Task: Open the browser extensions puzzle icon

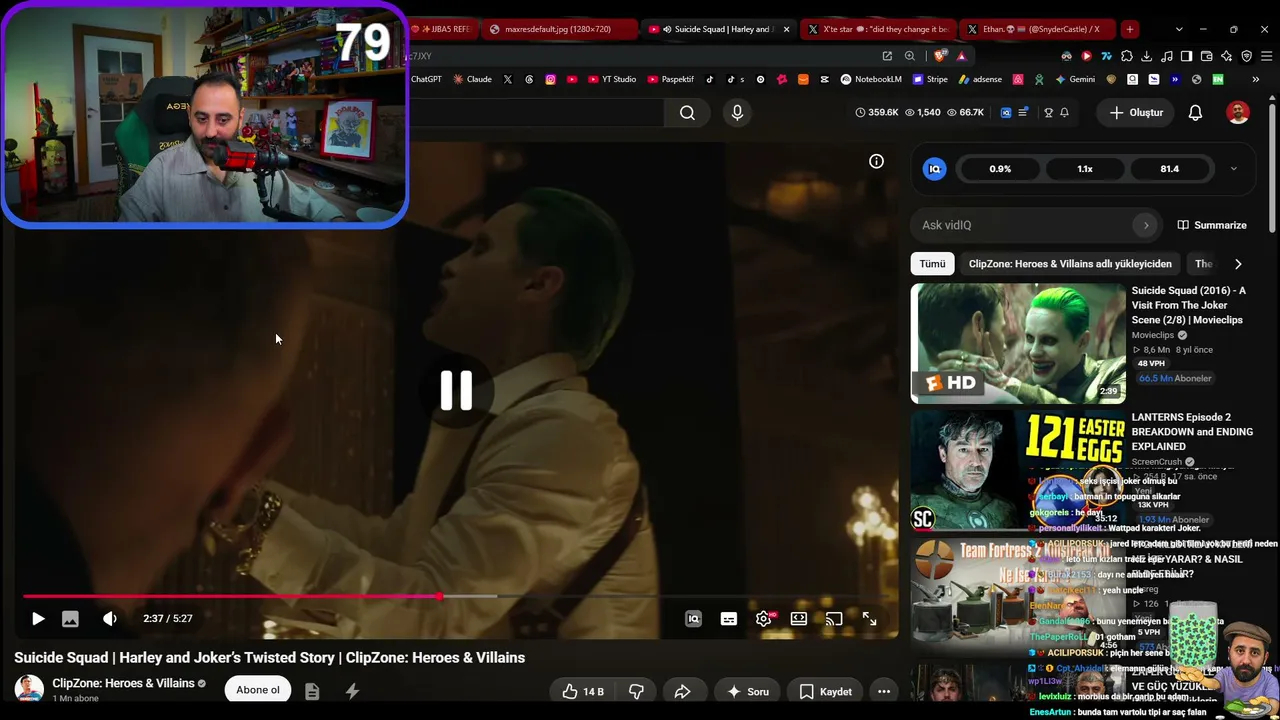Action: (1127, 56)
